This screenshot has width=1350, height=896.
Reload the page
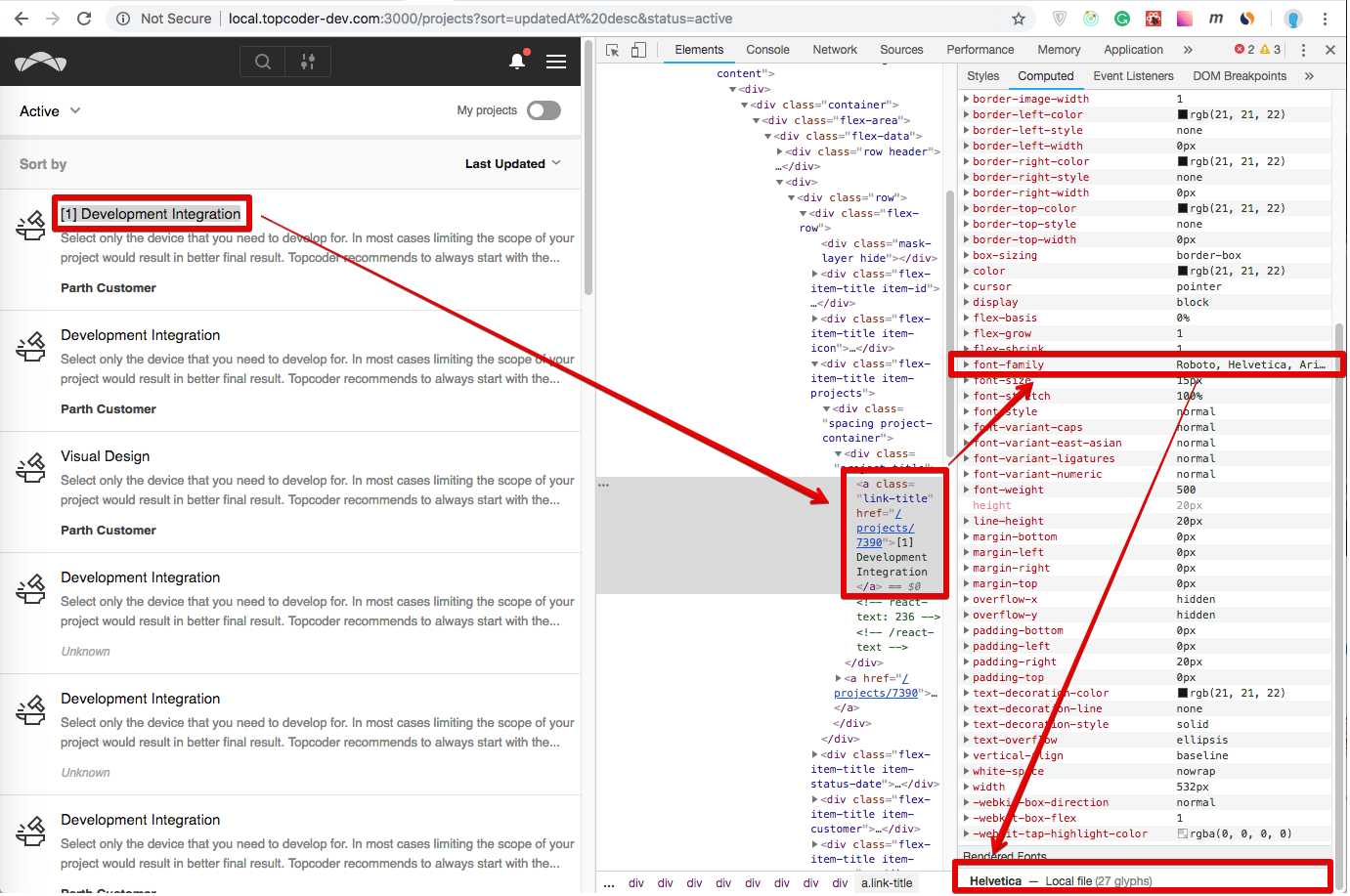pyautogui.click(x=84, y=19)
